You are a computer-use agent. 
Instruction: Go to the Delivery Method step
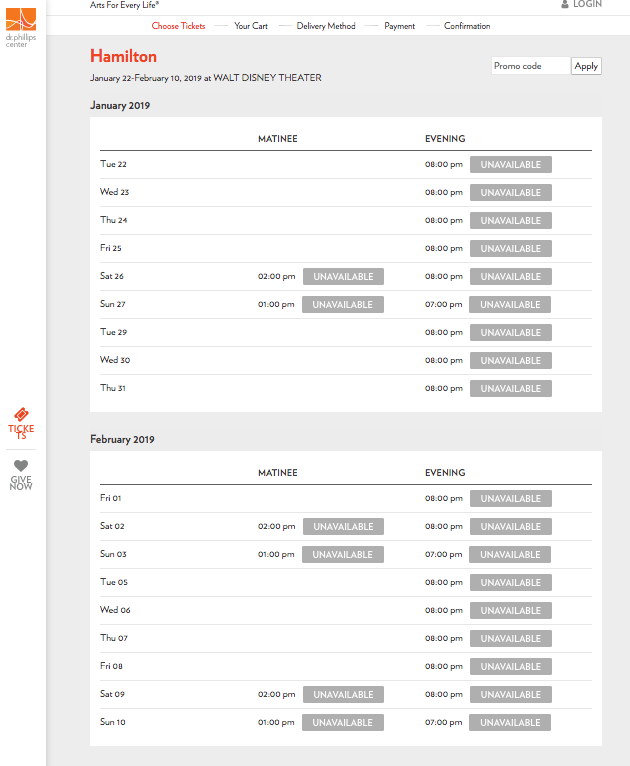326,26
